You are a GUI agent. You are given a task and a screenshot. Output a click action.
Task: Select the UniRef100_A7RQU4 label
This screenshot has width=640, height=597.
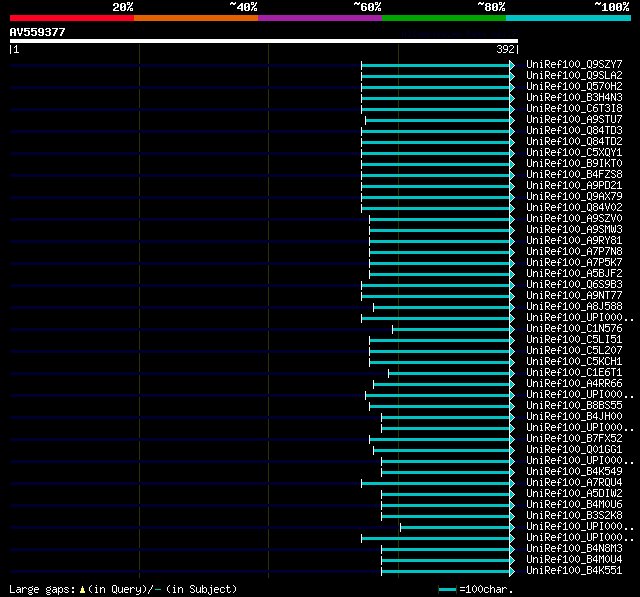[574, 483]
